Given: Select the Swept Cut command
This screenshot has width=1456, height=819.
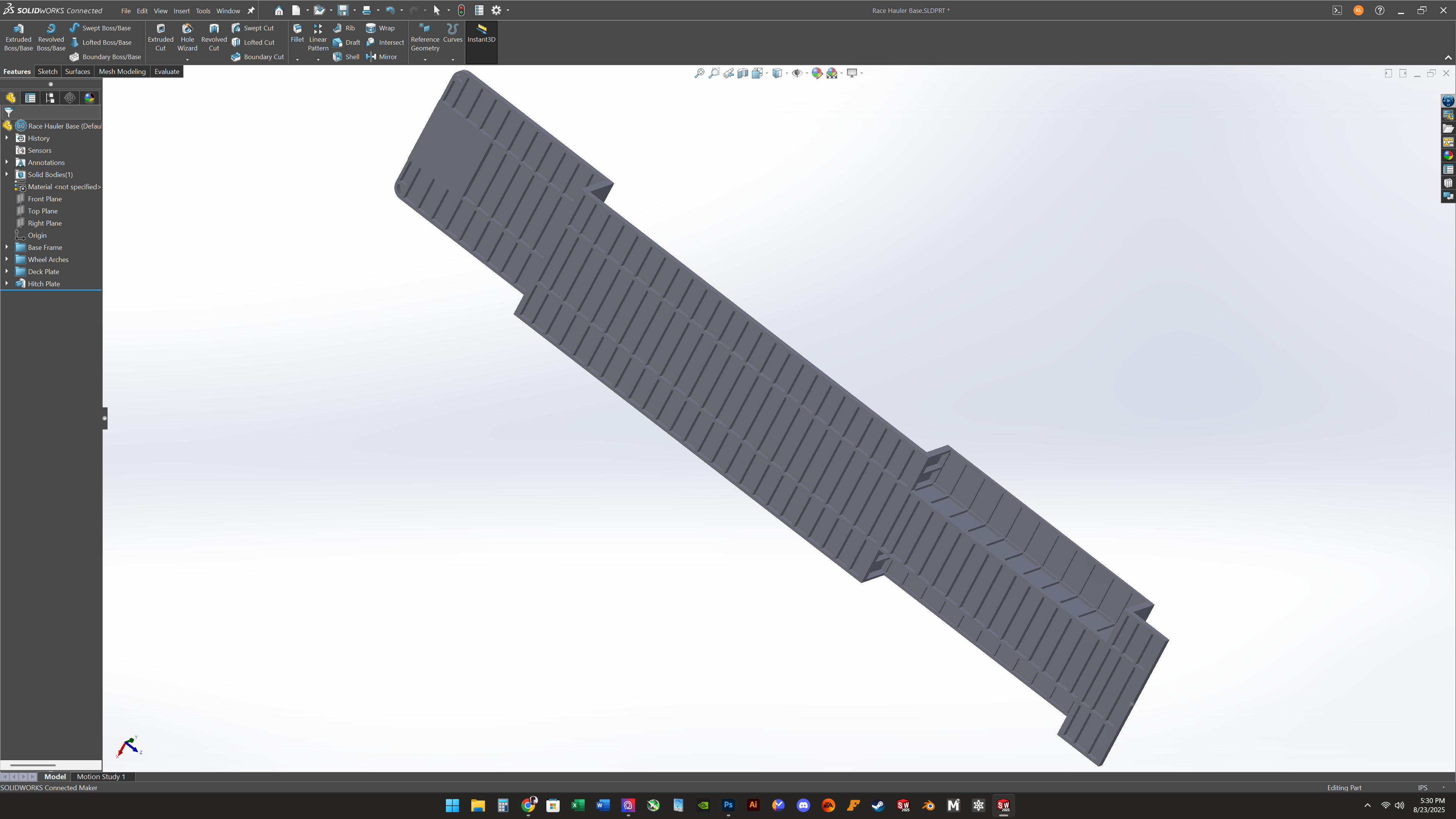Looking at the screenshot, I should 252,28.
